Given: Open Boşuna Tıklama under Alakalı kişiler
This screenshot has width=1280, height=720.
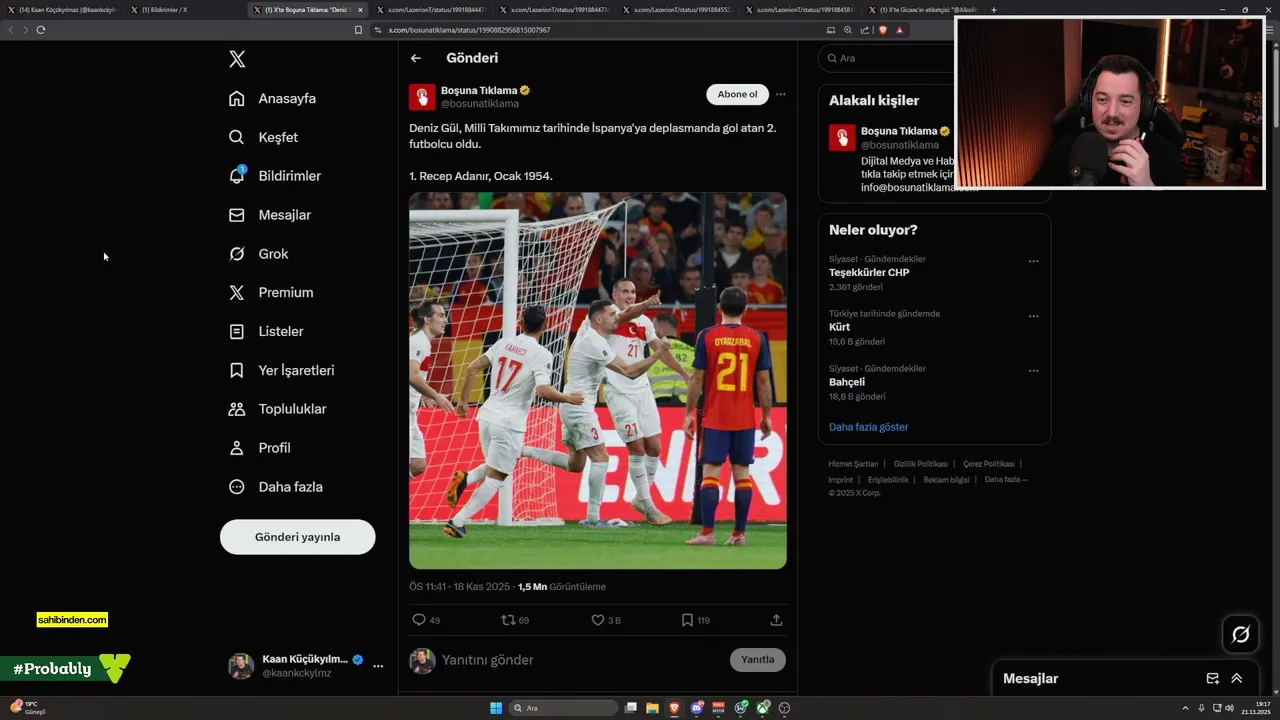Looking at the screenshot, I should click(899, 131).
